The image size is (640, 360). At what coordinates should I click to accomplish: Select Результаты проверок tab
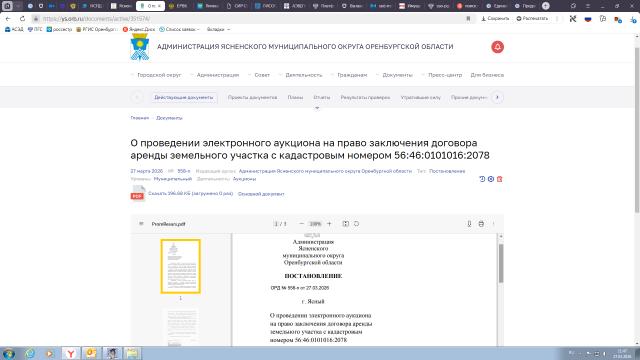tap(365, 98)
